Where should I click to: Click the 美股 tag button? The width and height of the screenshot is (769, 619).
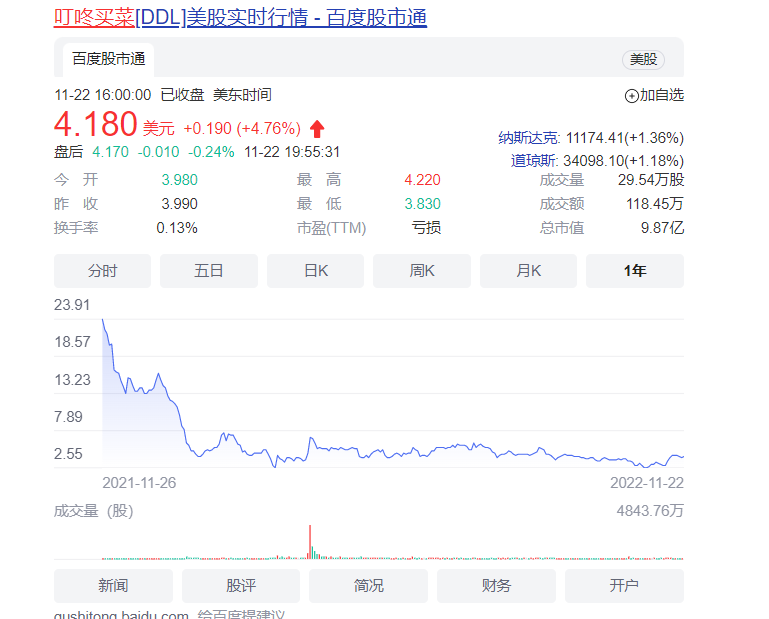[x=643, y=60]
